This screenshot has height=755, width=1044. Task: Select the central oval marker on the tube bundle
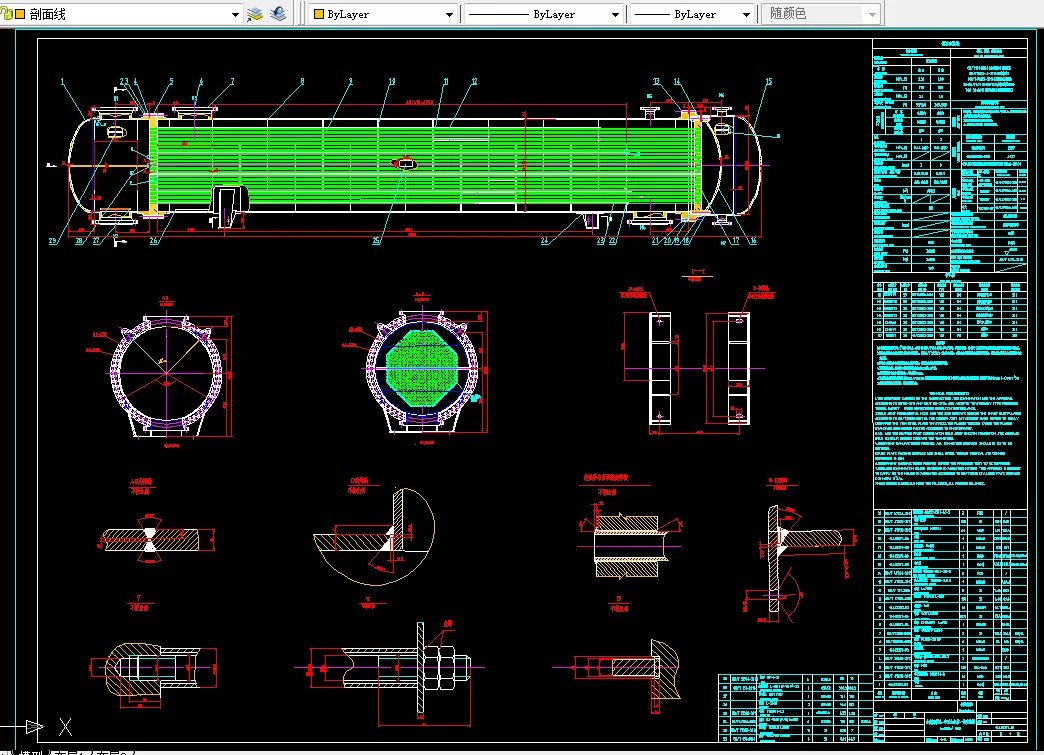click(404, 163)
